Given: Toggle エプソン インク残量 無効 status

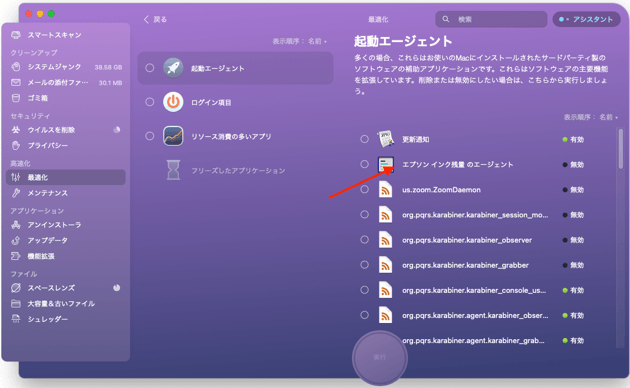Looking at the screenshot, I should [573, 165].
